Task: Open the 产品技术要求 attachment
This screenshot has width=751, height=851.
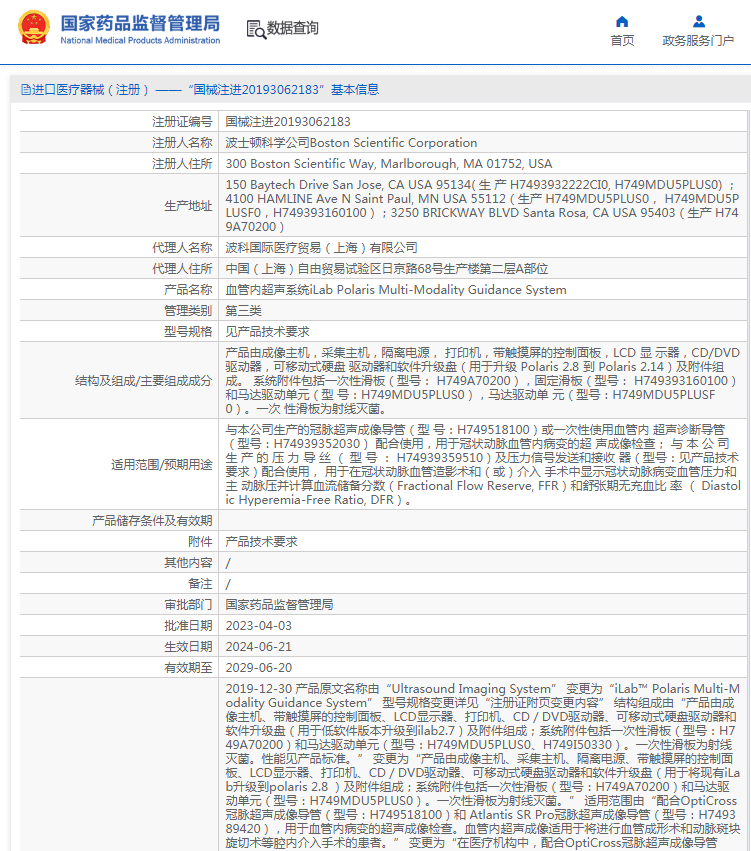Action: point(262,542)
